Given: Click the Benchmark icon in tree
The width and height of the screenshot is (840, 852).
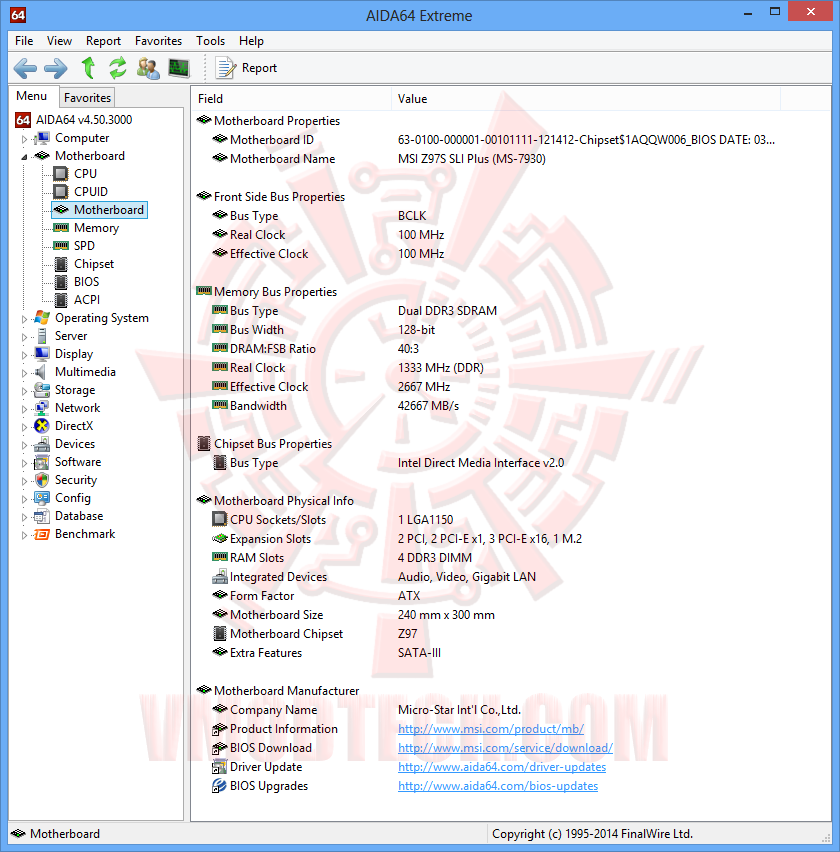Looking at the screenshot, I should click(42, 534).
